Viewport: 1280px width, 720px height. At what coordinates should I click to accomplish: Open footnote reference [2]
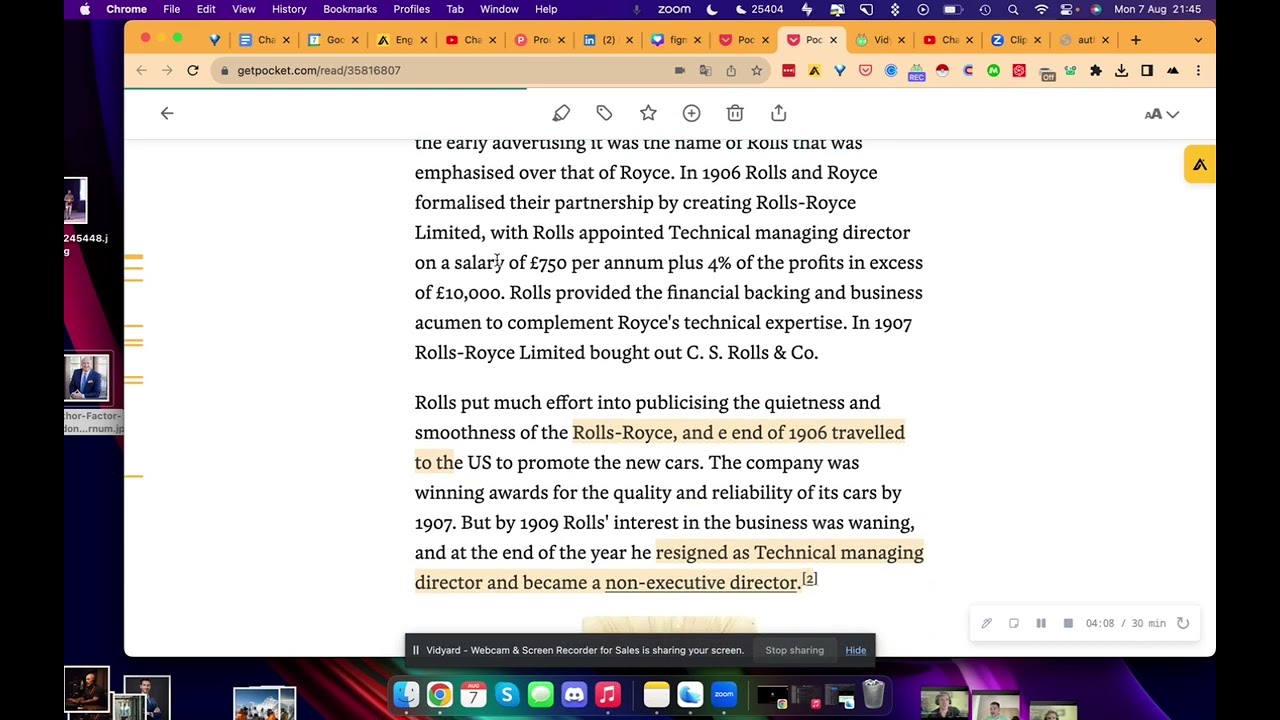point(810,579)
